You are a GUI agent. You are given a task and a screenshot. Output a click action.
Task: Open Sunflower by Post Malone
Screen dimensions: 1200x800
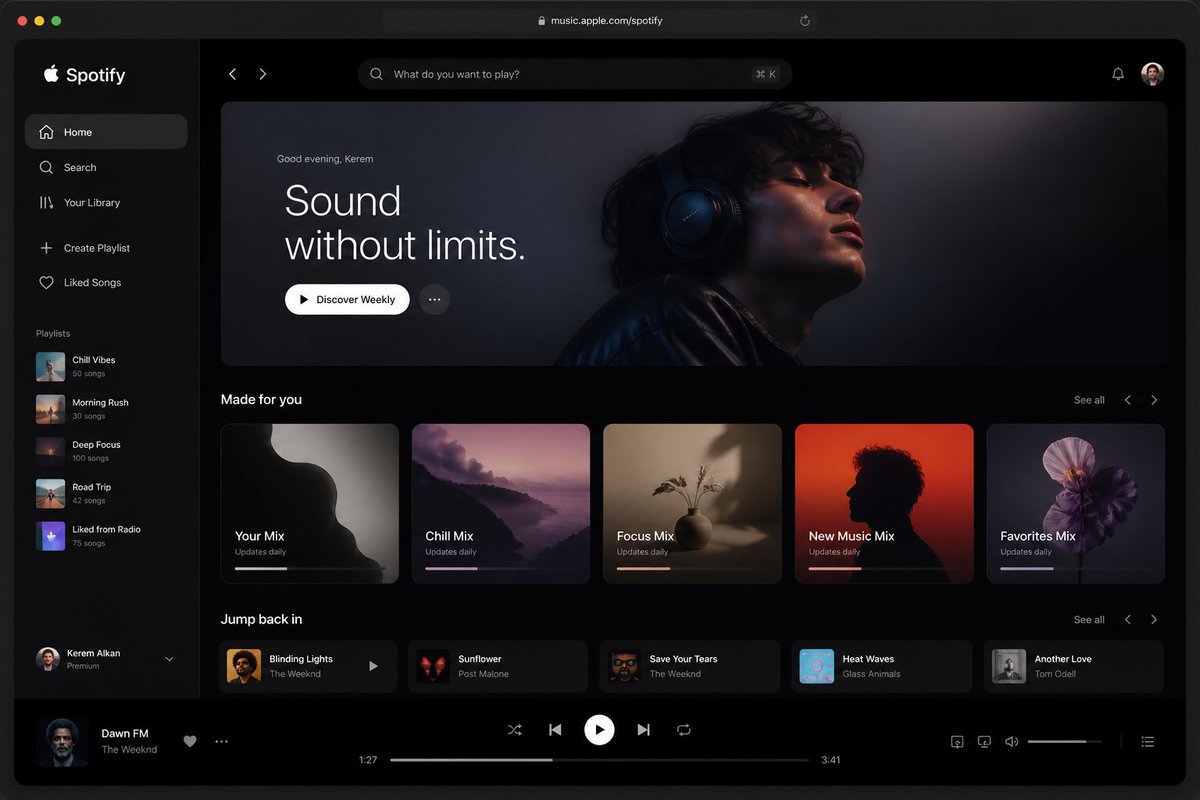(x=498, y=666)
